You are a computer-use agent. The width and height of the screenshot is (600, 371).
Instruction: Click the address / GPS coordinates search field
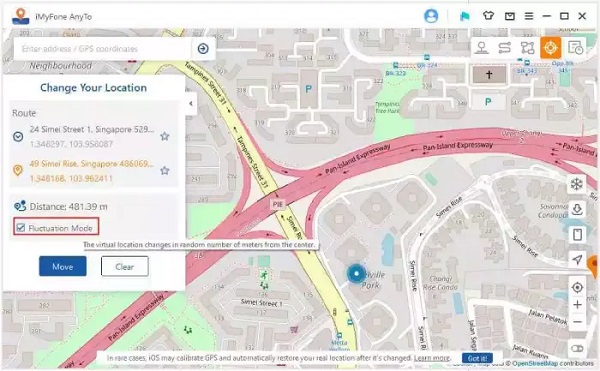(x=103, y=49)
